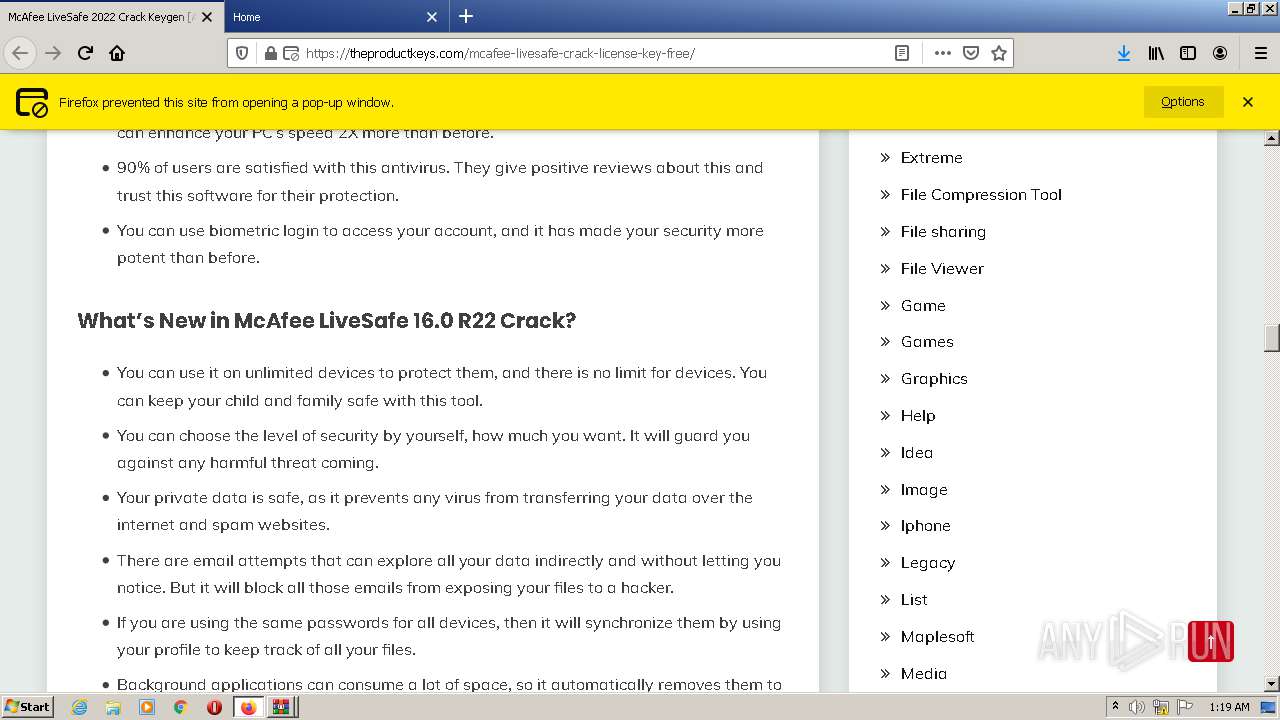Open the Iphone category link

pyautogui.click(x=926, y=526)
